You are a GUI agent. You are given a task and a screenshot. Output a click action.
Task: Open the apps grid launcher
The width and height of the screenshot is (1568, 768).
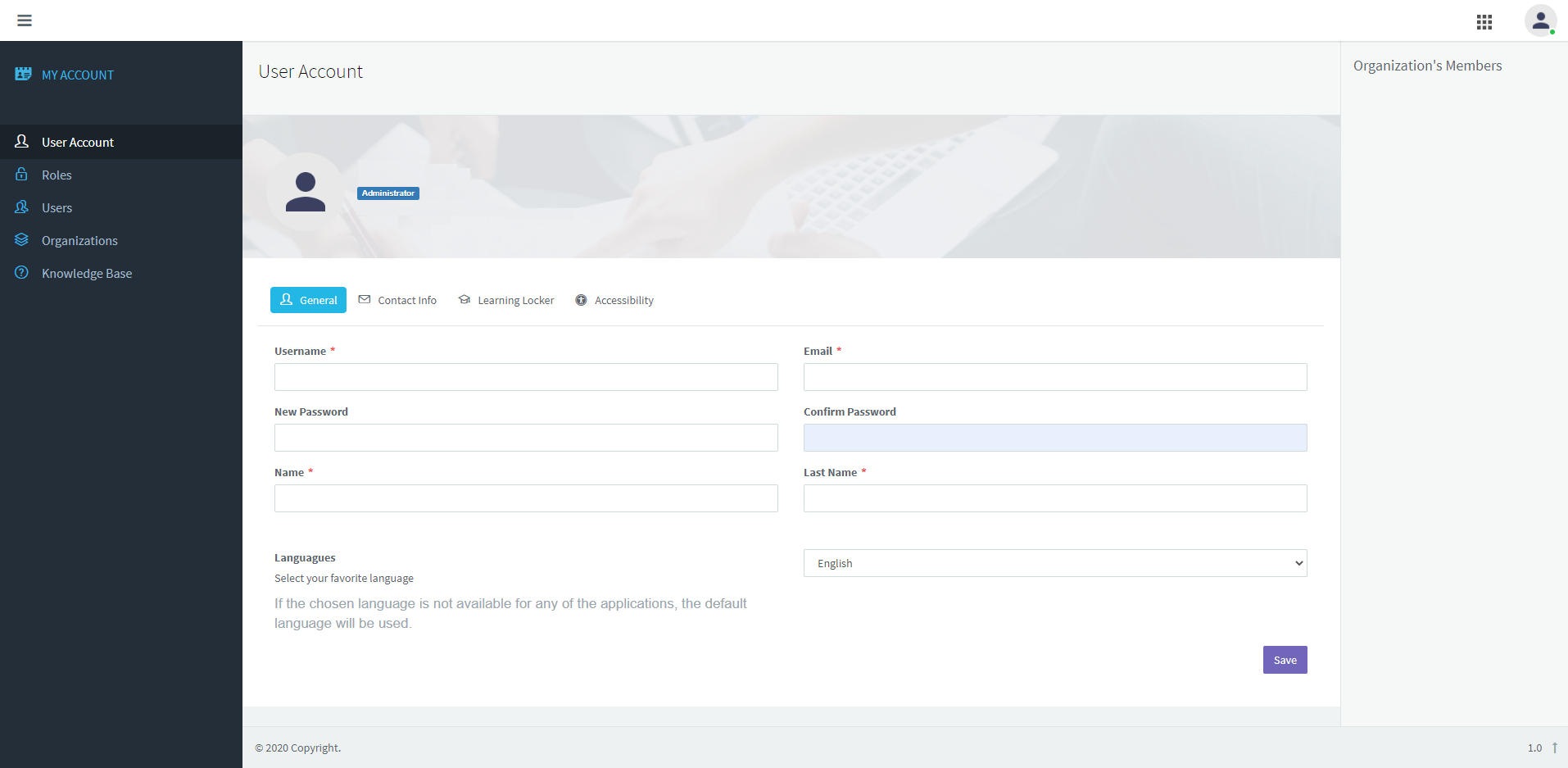click(1484, 22)
